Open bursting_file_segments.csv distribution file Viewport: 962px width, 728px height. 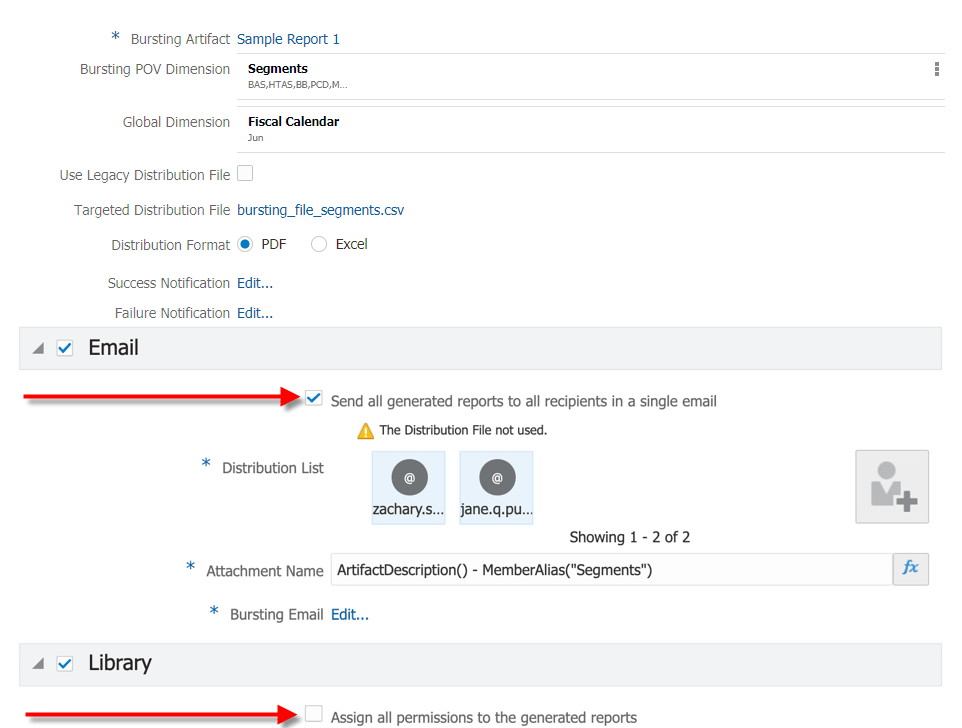320,210
